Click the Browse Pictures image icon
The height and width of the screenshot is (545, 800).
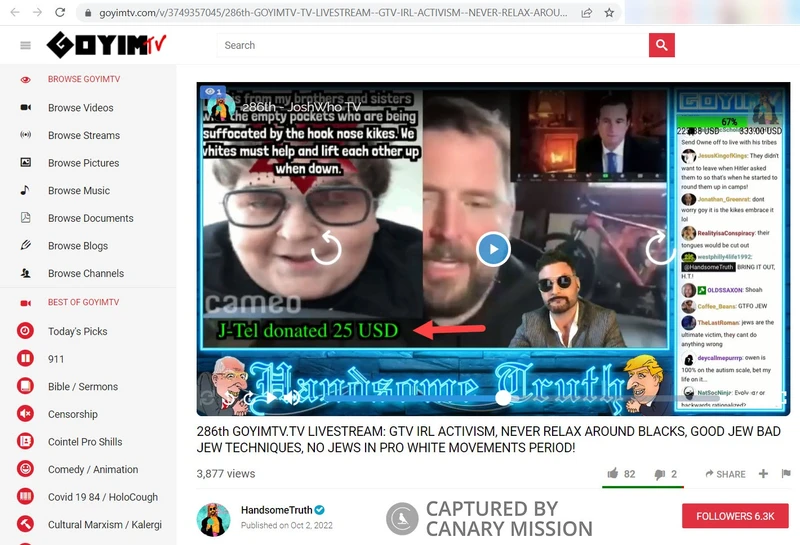pos(25,163)
